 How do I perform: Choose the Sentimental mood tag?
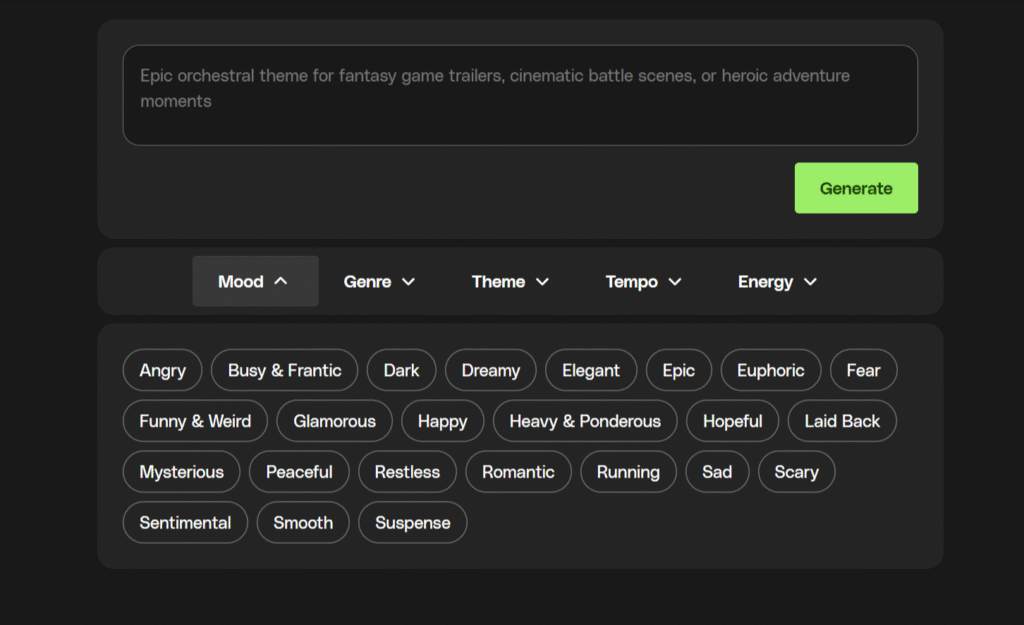pos(185,523)
